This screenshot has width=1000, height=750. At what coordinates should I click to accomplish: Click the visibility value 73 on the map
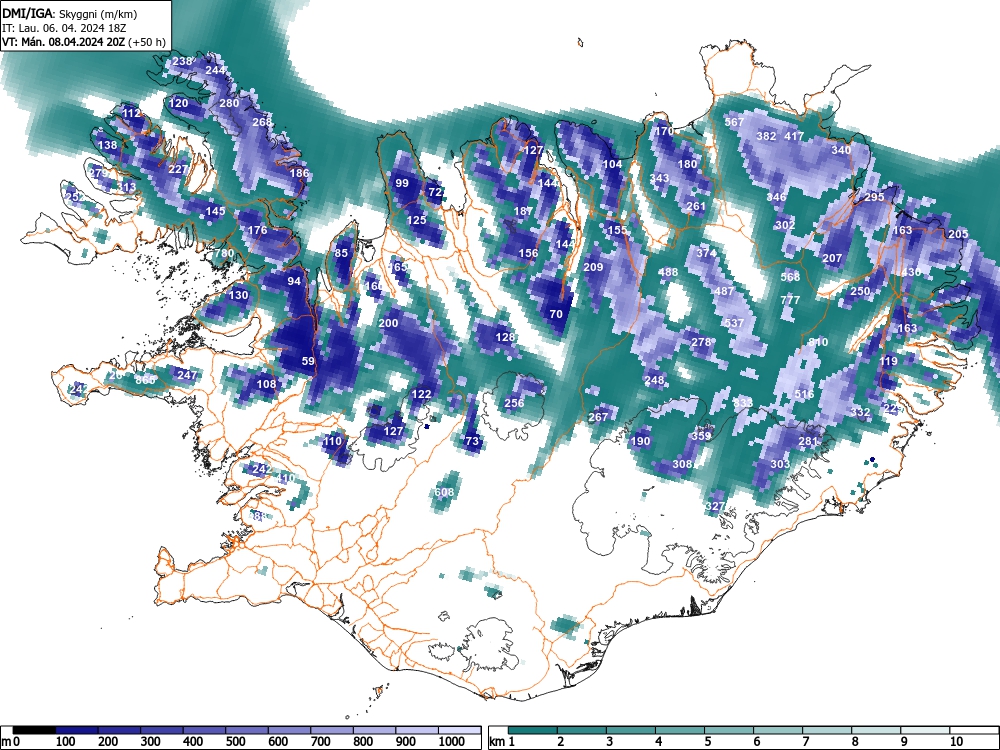pyautogui.click(x=472, y=441)
